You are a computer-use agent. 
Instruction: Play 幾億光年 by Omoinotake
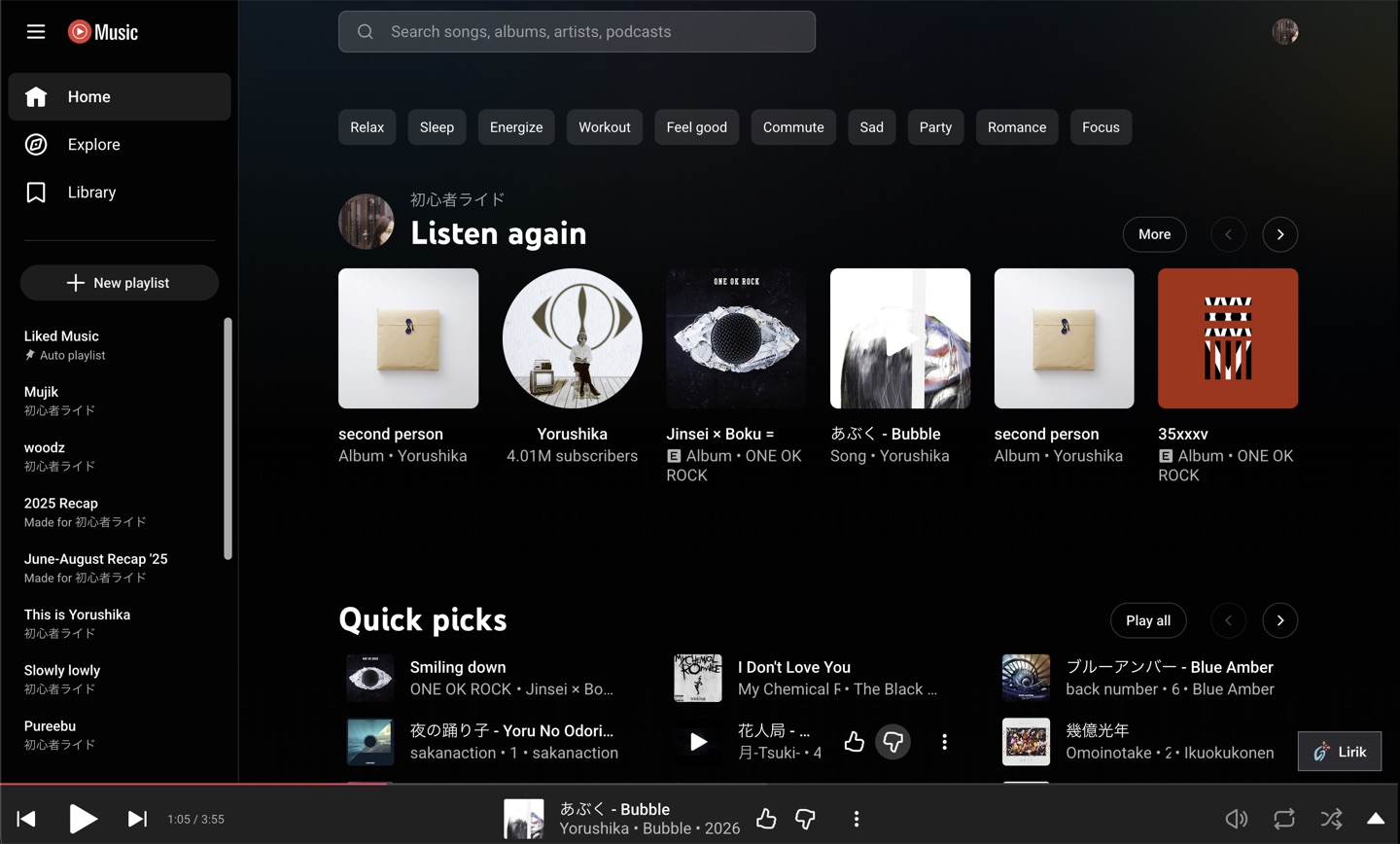[x=1027, y=742]
